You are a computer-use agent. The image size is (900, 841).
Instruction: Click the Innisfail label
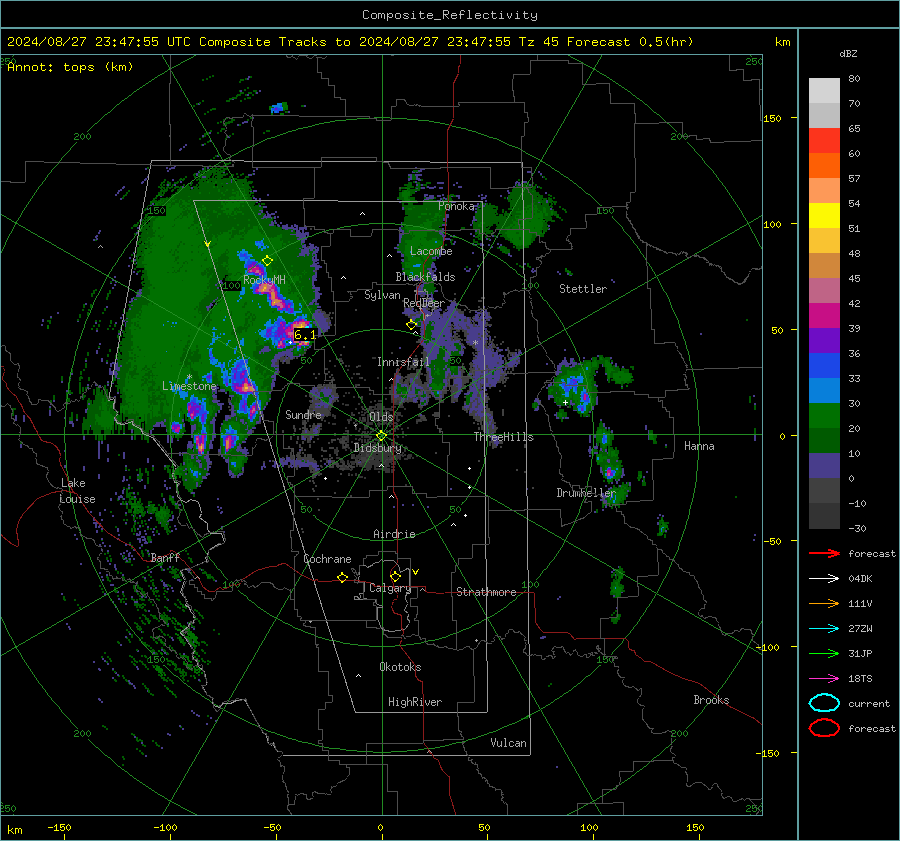(403, 362)
